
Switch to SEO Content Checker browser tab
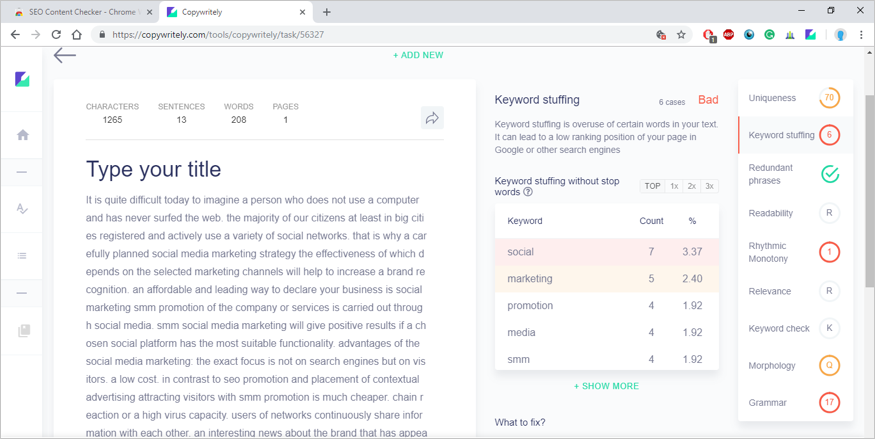pos(80,12)
